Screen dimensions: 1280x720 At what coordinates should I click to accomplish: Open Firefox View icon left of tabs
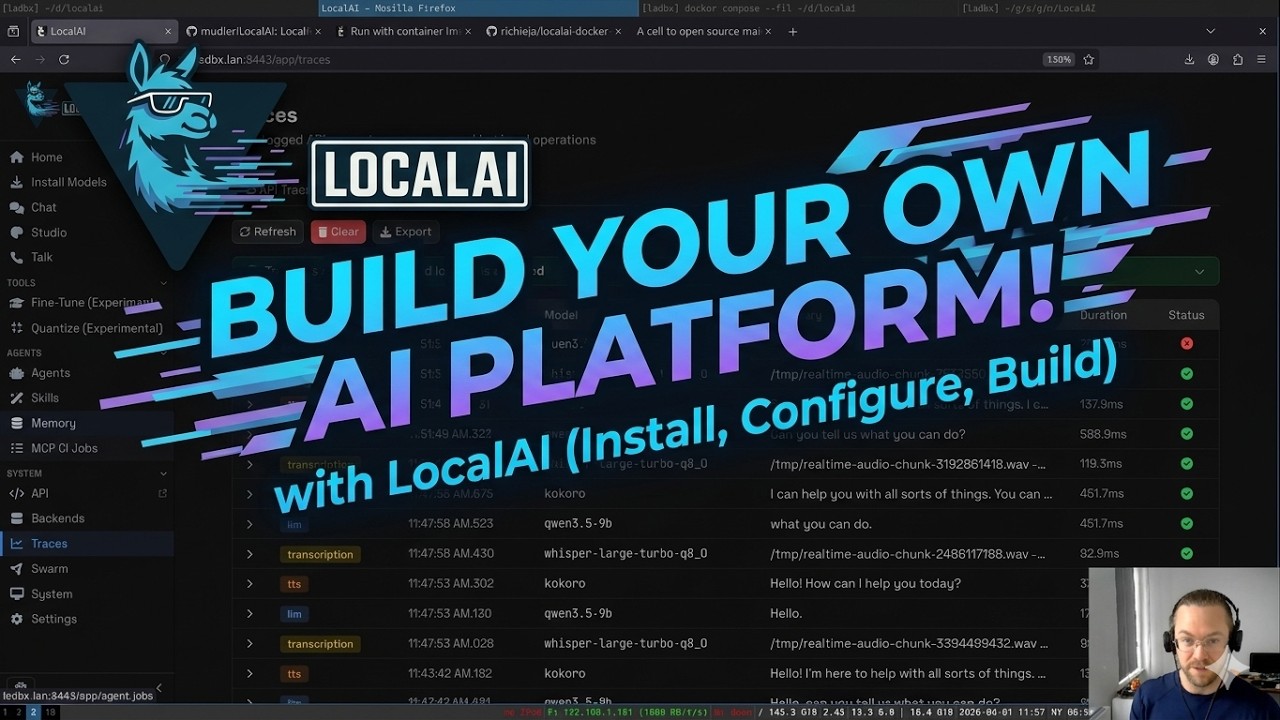click(13, 31)
